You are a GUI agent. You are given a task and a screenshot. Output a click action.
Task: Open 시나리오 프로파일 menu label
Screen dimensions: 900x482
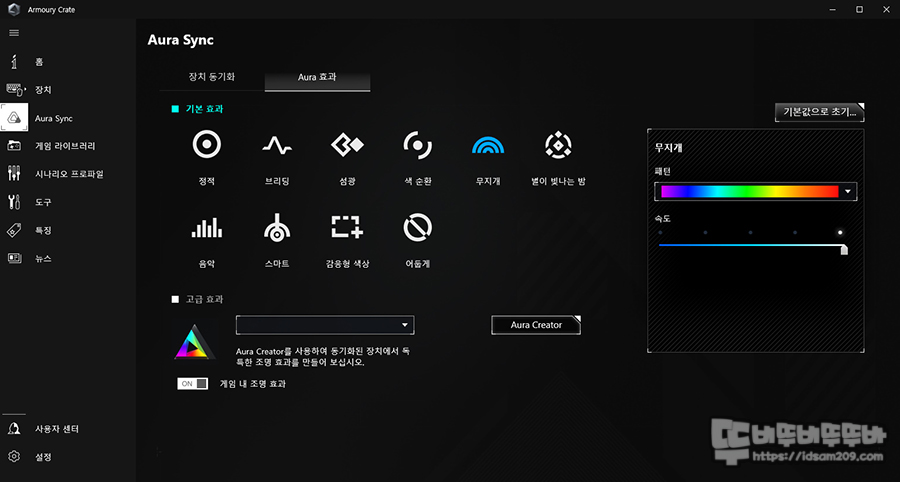pyautogui.click(x=69, y=174)
